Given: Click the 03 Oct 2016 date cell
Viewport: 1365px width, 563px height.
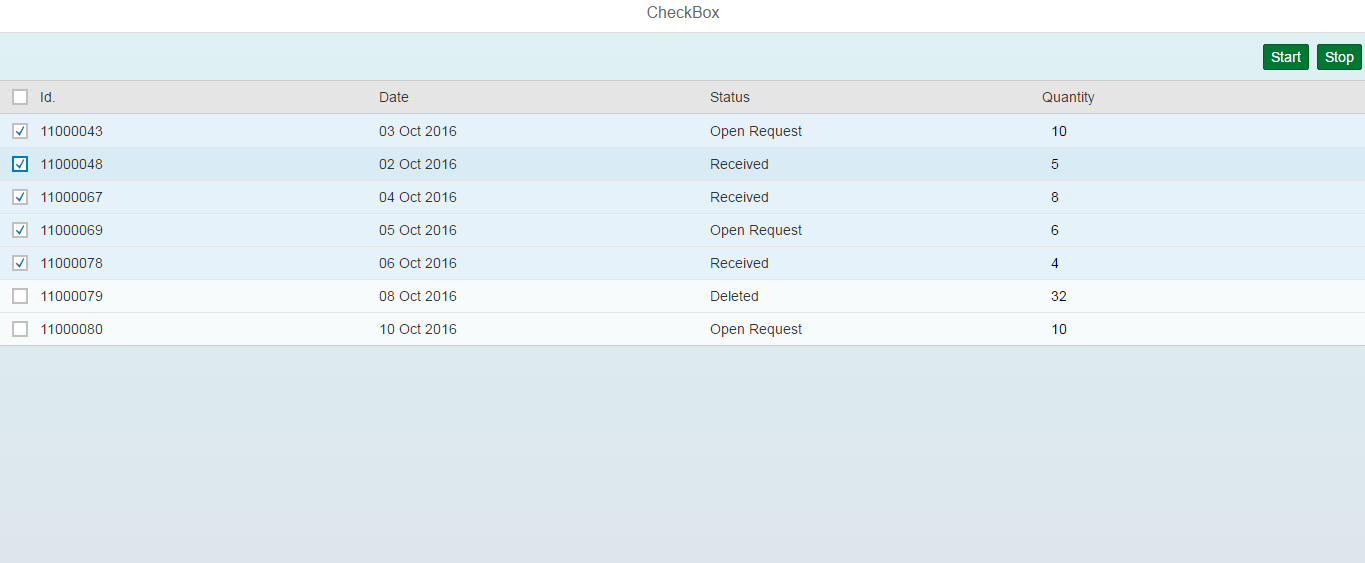Looking at the screenshot, I should (418, 131).
